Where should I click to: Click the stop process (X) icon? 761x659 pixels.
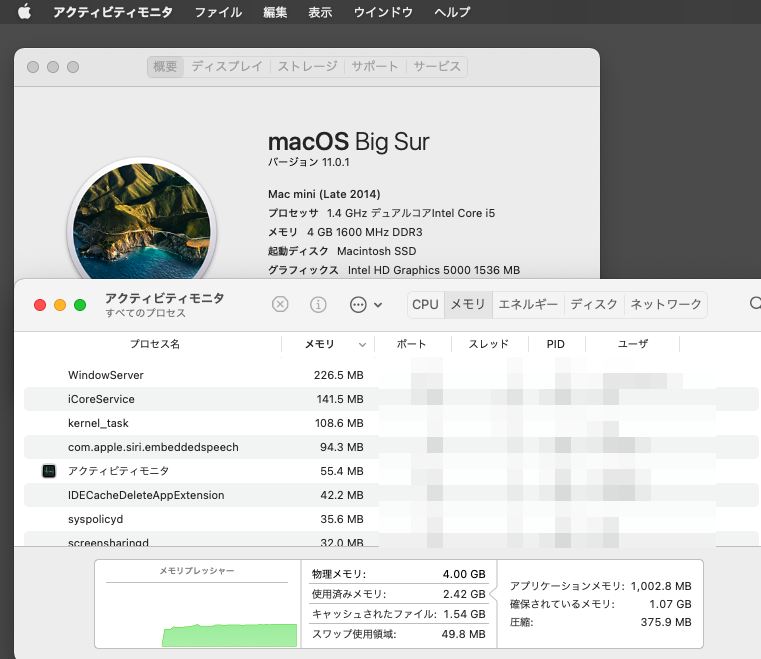pyautogui.click(x=280, y=305)
